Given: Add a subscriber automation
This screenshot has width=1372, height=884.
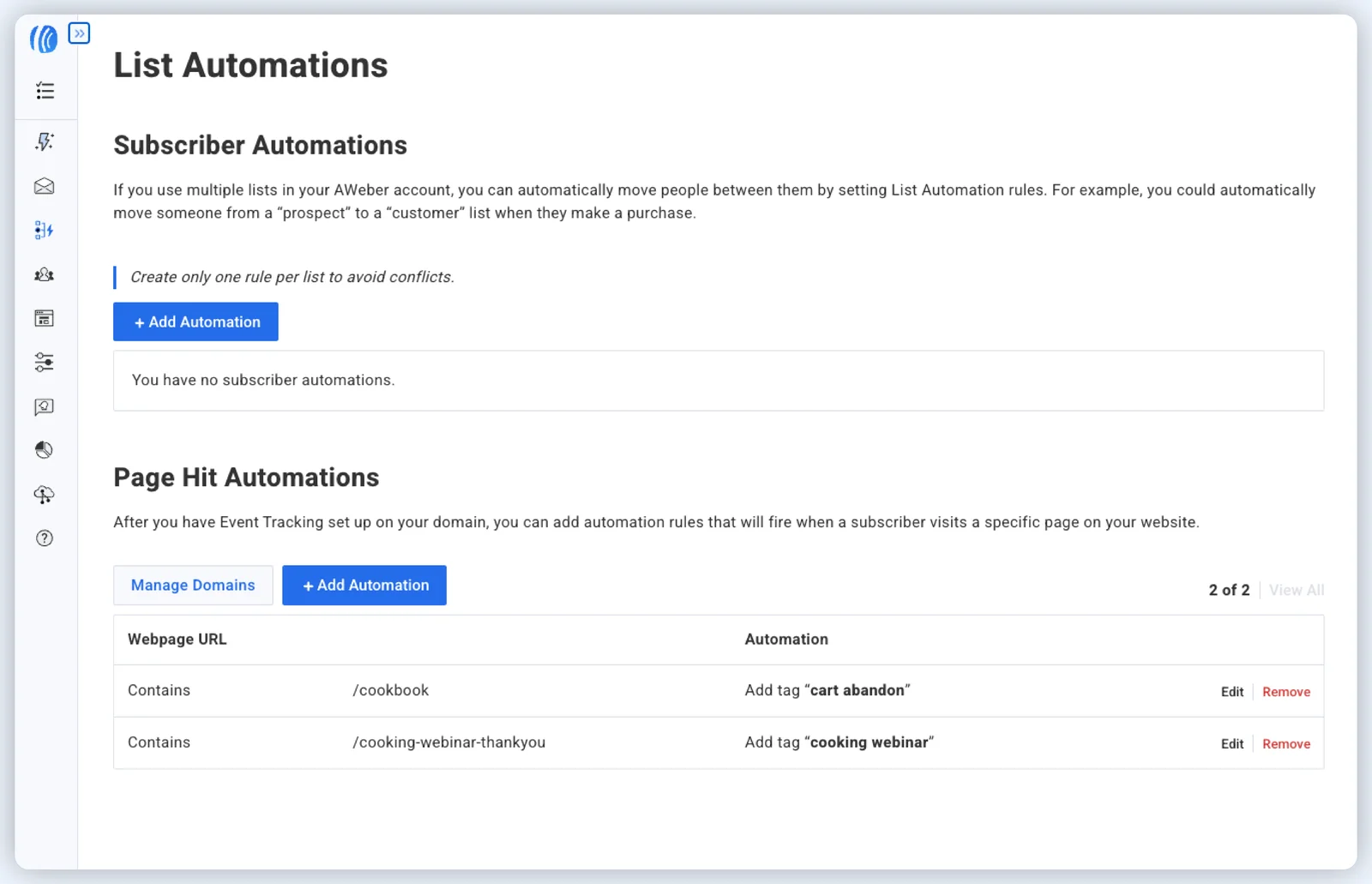Looking at the screenshot, I should tap(196, 322).
